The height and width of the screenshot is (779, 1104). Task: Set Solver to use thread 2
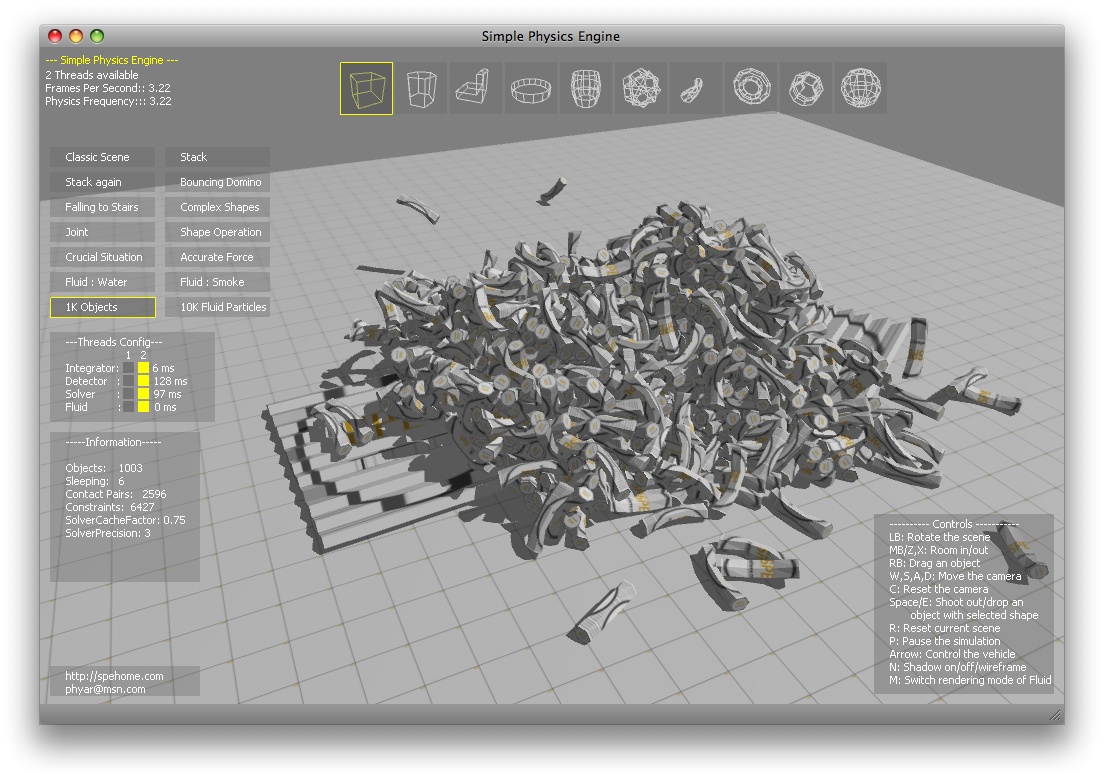143,394
